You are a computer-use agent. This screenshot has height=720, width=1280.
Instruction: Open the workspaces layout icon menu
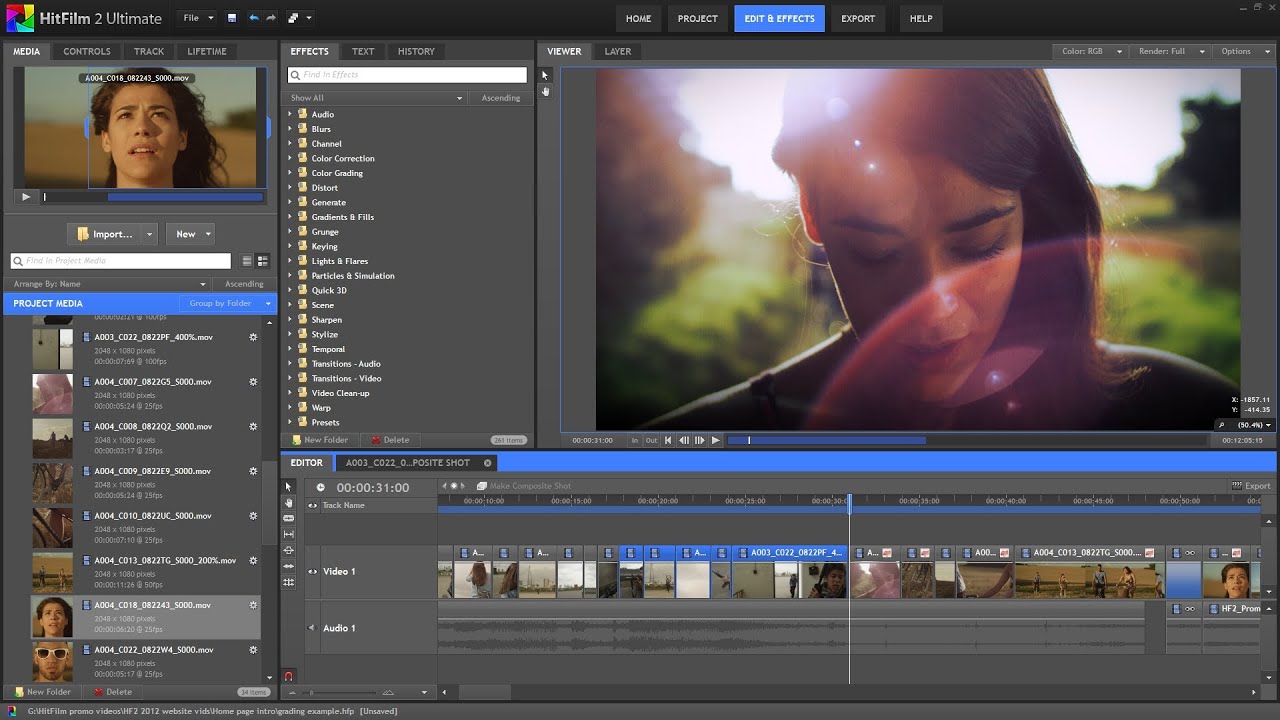[x=300, y=18]
